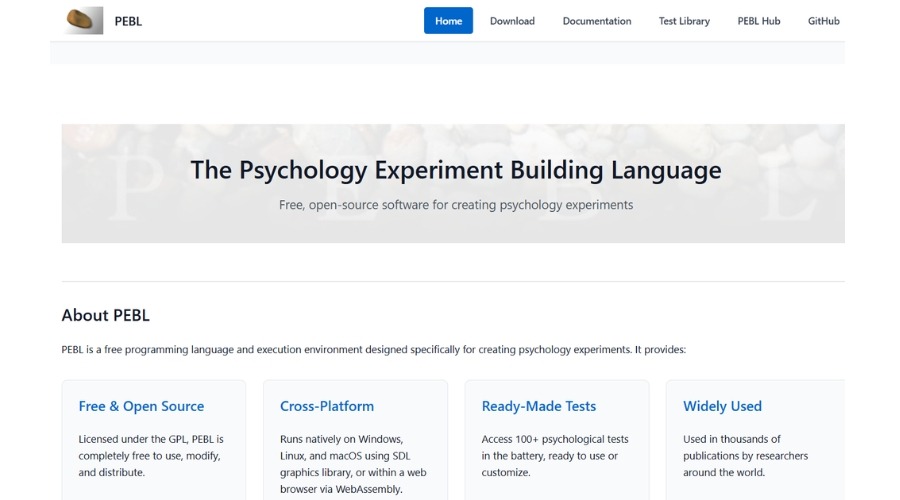The image size is (900, 500).
Task: Visit the PEBL Hub link
Action: pyautogui.click(x=759, y=21)
